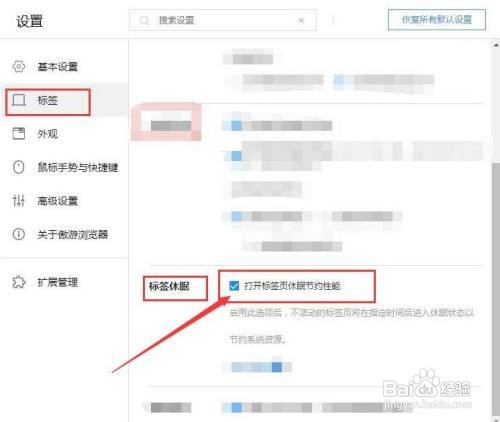Click the info icon for 关于傲游浏览器

(19, 234)
